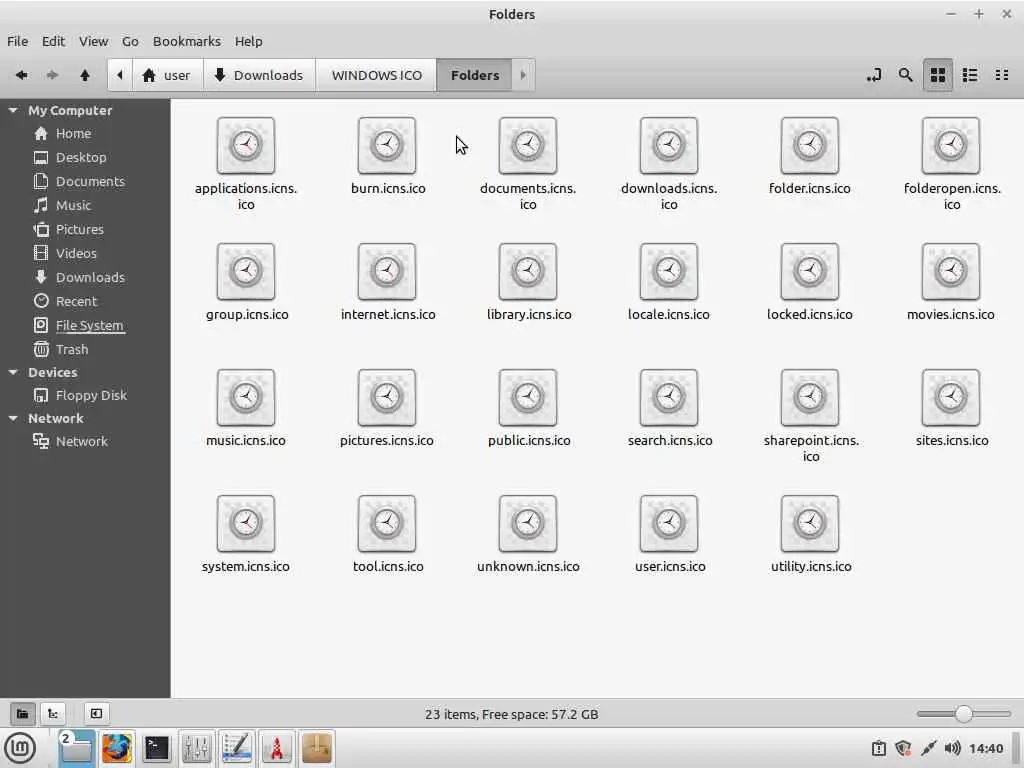1024x768 pixels.
Task: Open the clock showing 14:40
Action: 985,748
